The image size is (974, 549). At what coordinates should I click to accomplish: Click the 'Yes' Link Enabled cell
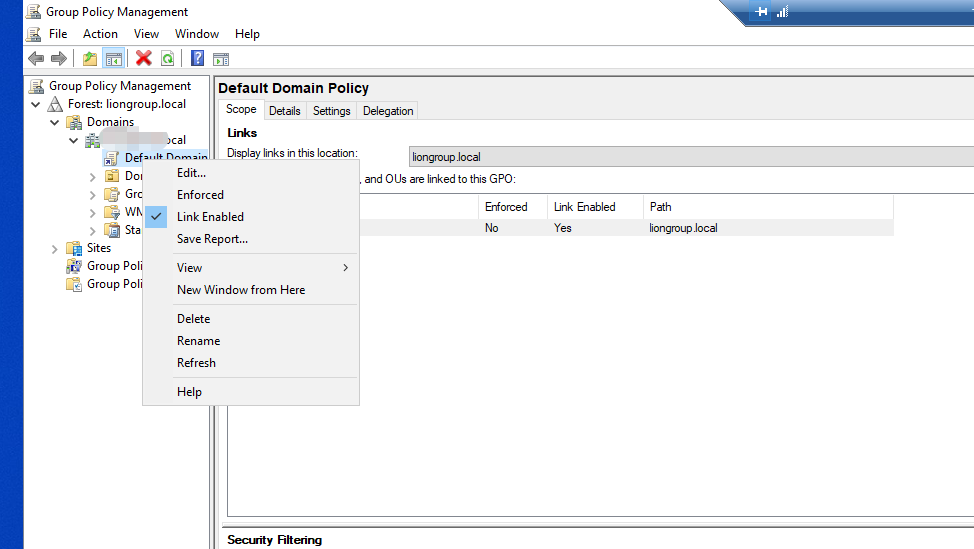point(562,228)
